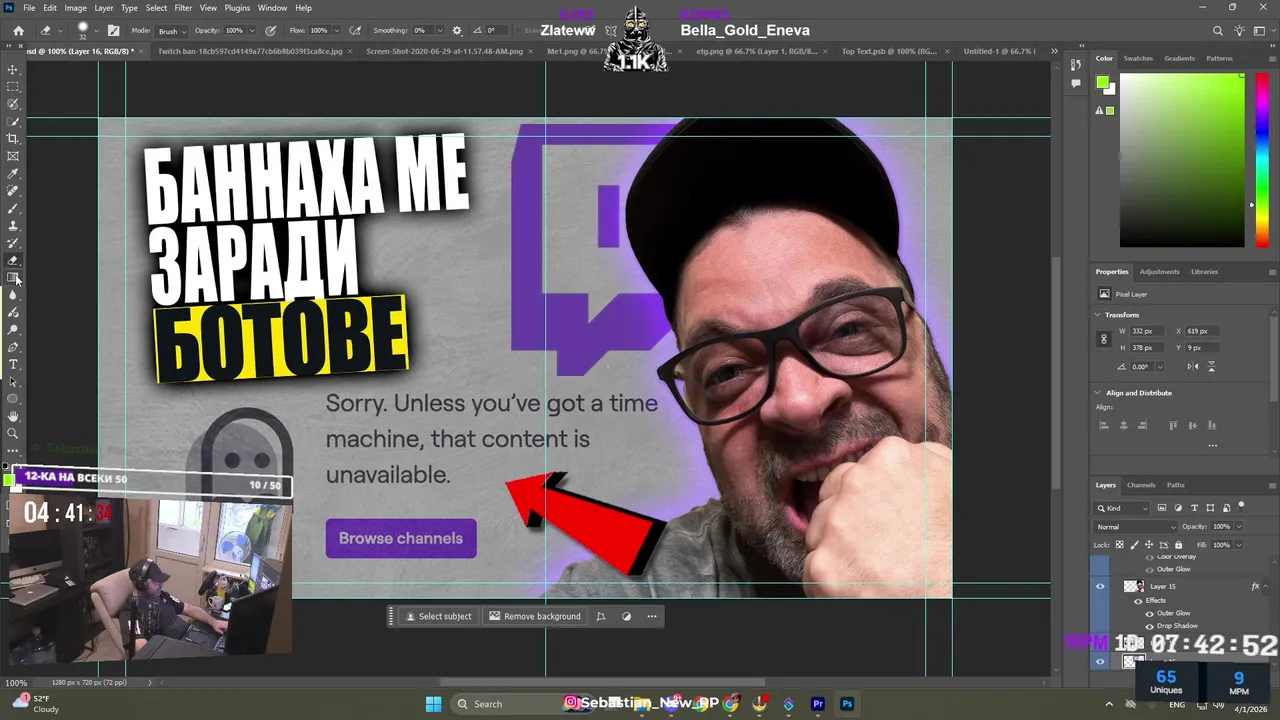Select the Brush tool in toolbox
This screenshot has width=1280, height=720.
coord(13,208)
